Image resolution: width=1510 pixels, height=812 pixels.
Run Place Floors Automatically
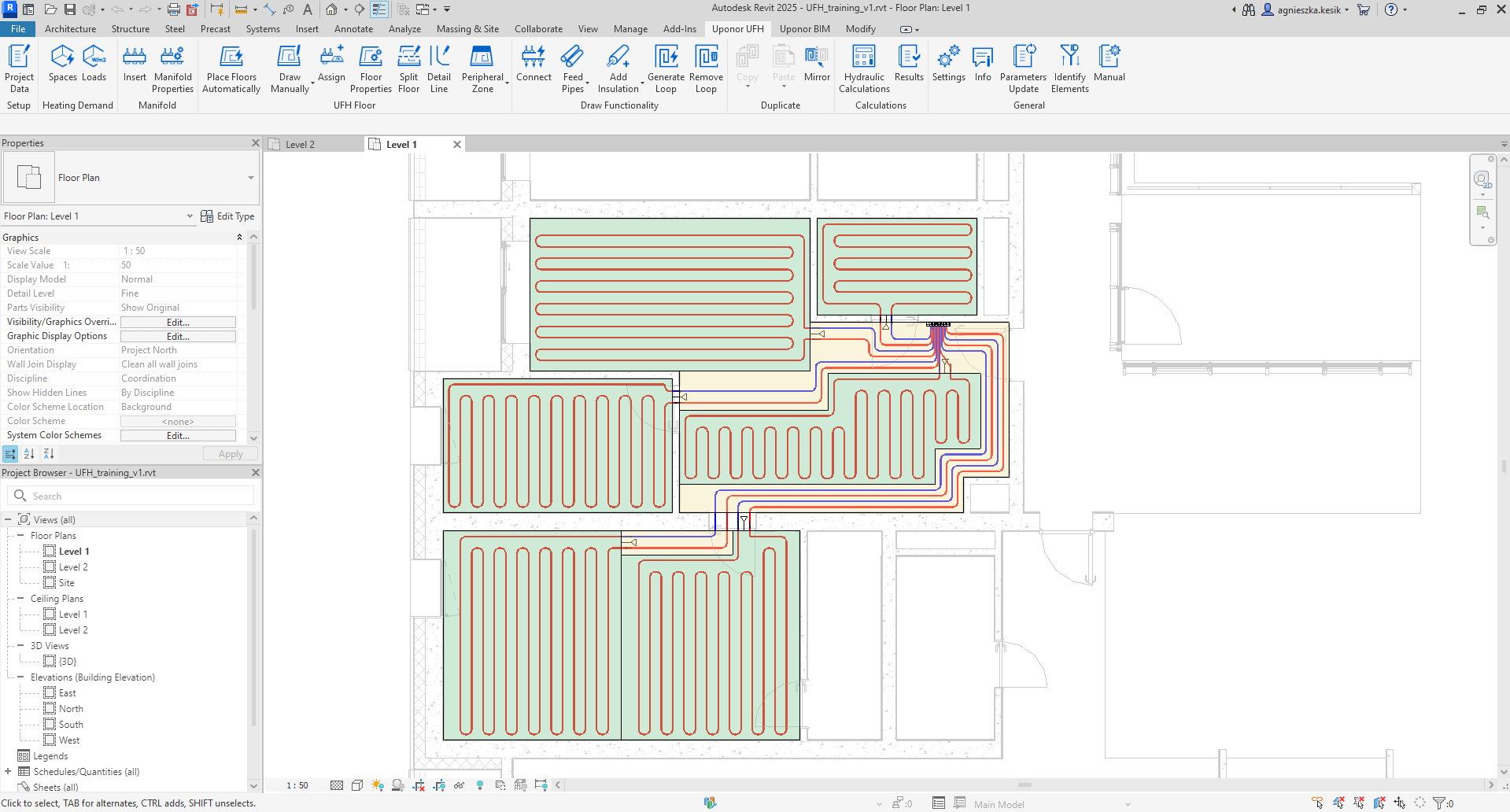tap(231, 68)
